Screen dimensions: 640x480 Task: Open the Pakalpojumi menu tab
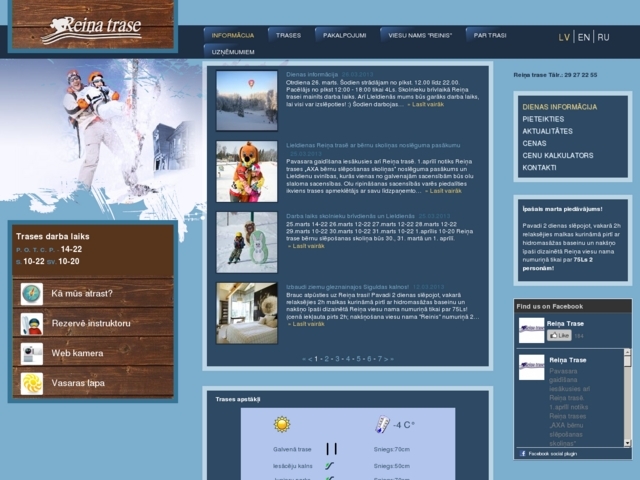tap(344, 35)
